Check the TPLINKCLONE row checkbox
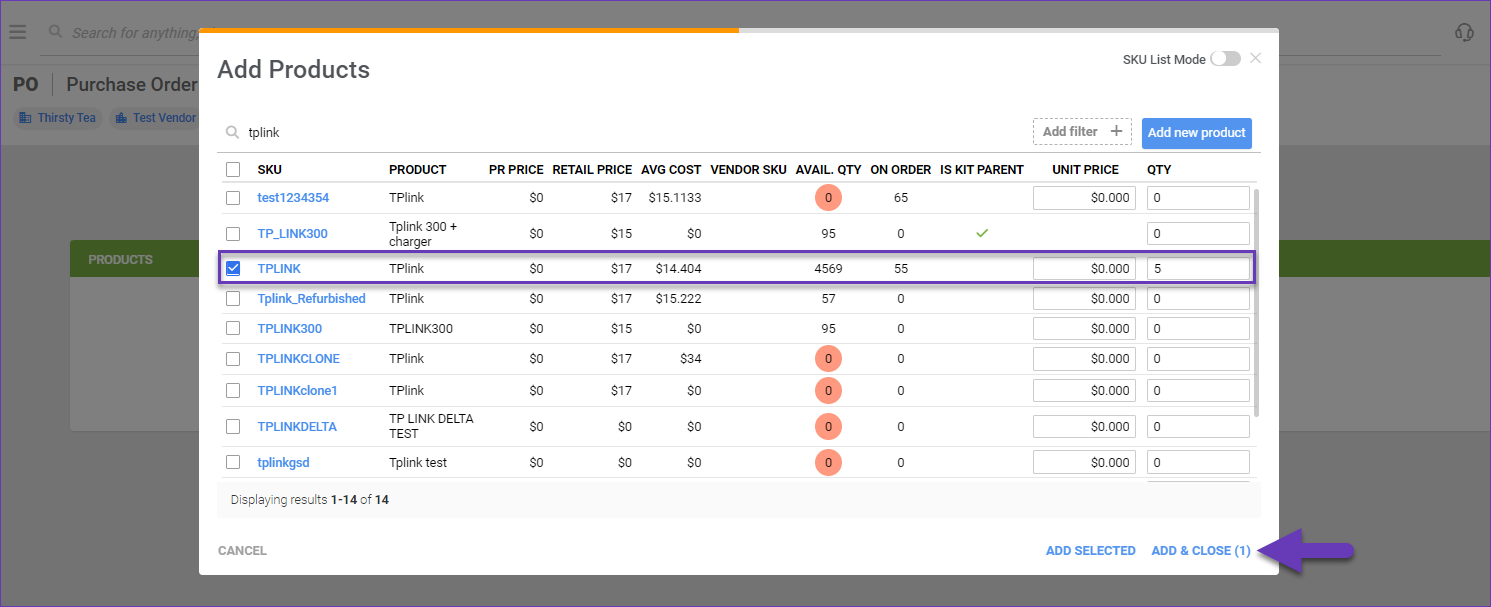The image size is (1491, 607). point(233,358)
